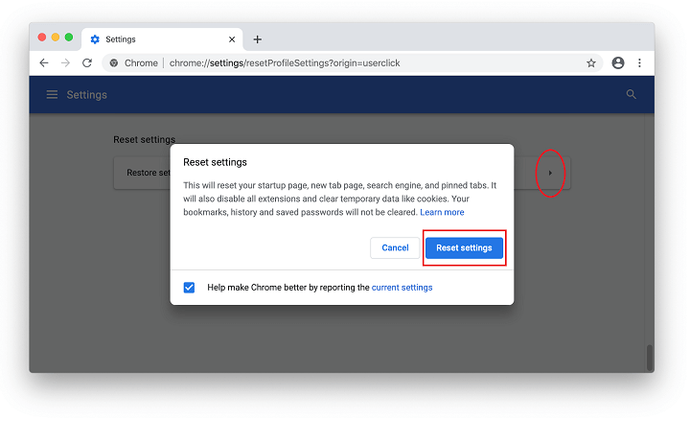Open the Settings hamburger menu
Viewport: 690px width, 422px height.
click(52, 95)
